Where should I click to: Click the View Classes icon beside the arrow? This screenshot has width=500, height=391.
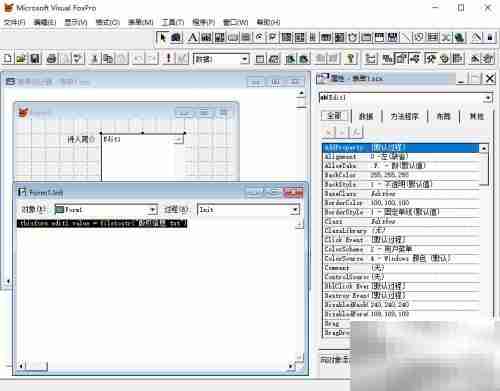(177, 37)
